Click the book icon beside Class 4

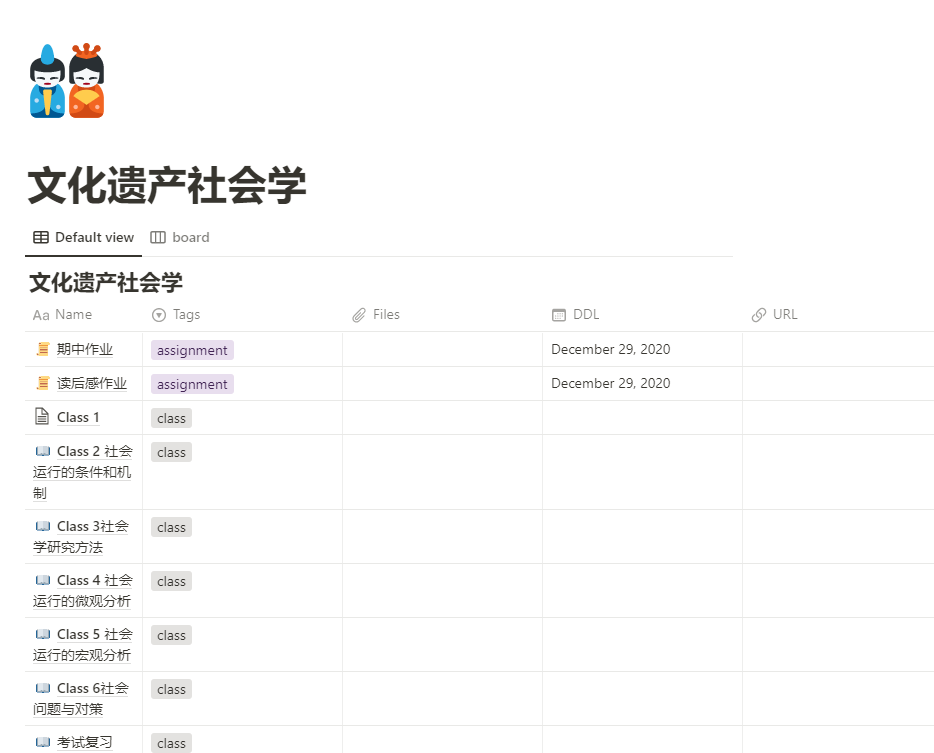click(x=42, y=581)
